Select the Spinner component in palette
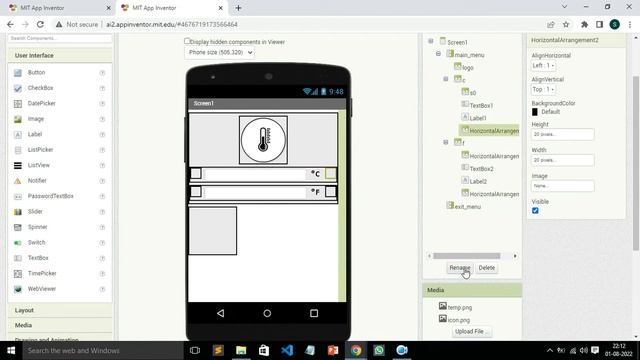 37,227
